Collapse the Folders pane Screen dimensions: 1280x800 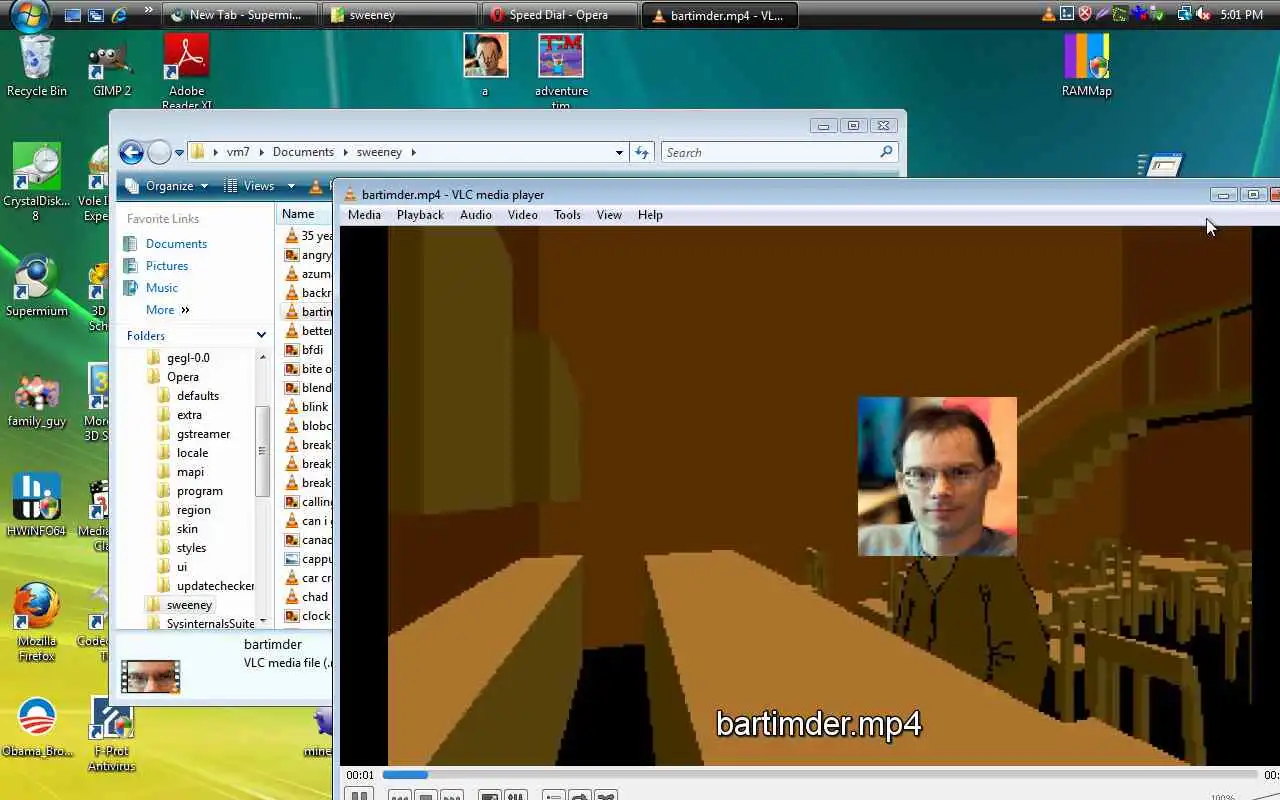point(261,336)
